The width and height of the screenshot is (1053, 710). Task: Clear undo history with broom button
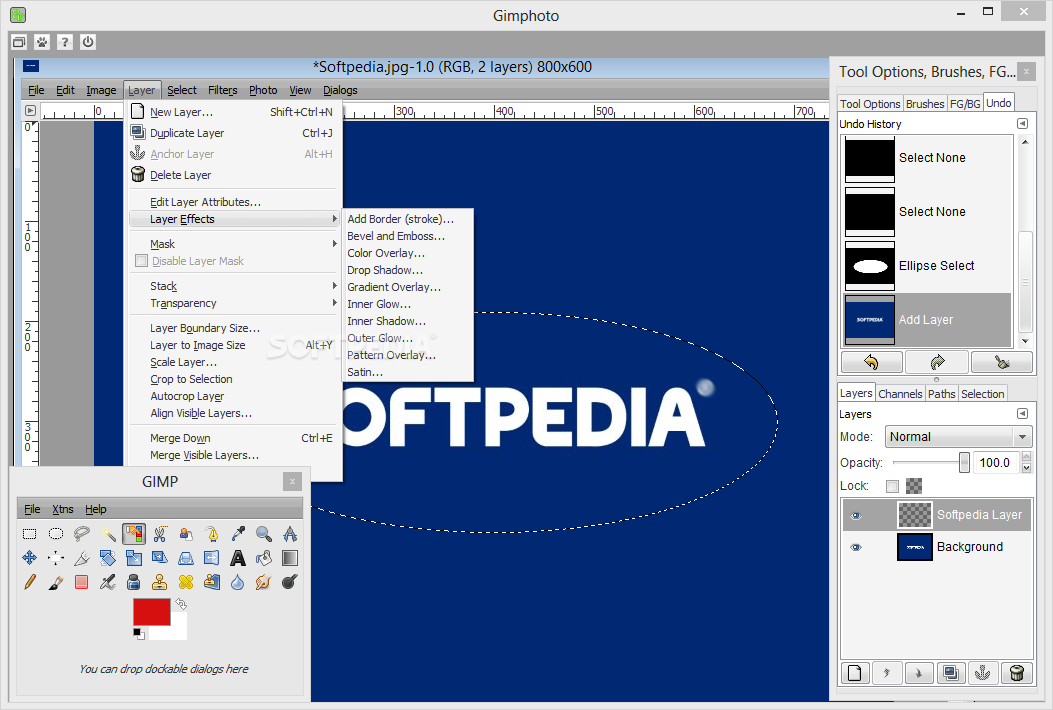pyautogui.click(x=1002, y=363)
